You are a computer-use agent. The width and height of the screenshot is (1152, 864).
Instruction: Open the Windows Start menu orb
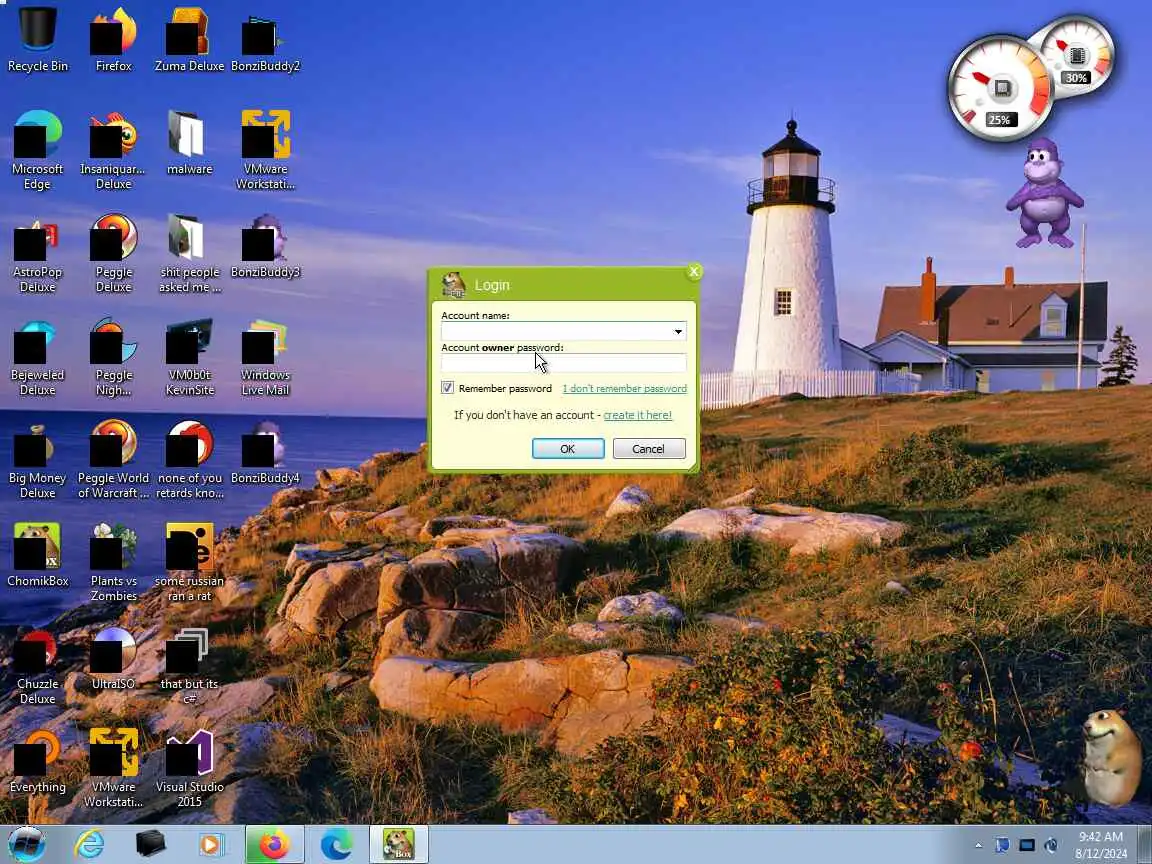[x=27, y=844]
